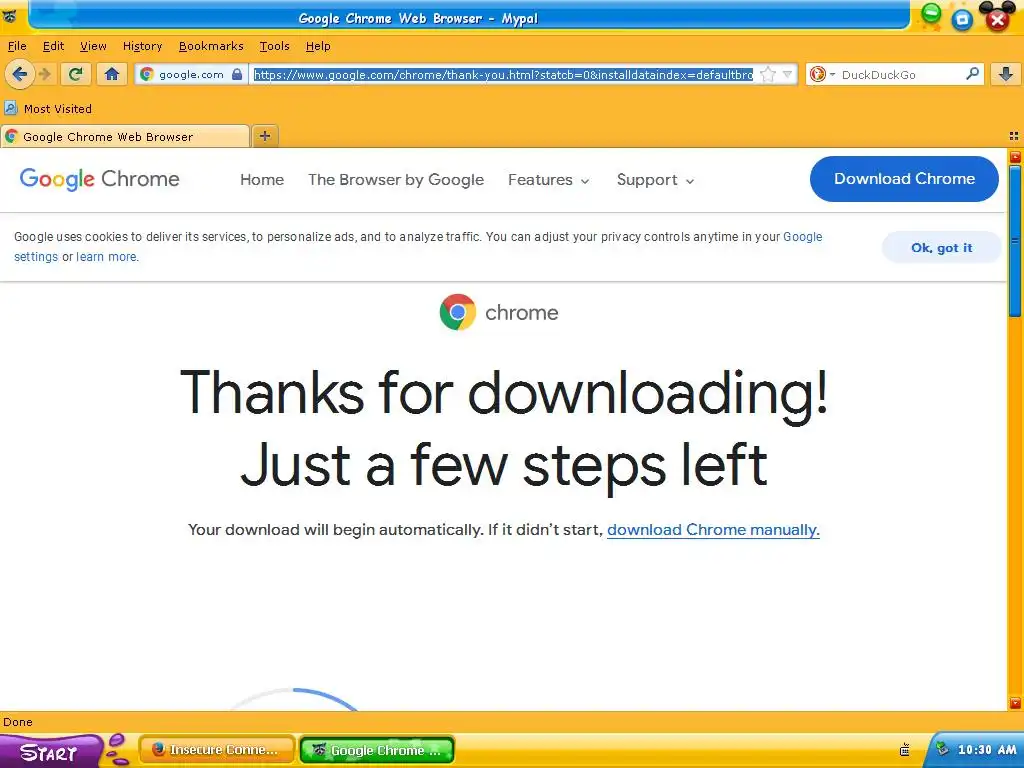Screen dimensions: 1024x768
Task: Open the Bookmarks menu
Action: [211, 46]
